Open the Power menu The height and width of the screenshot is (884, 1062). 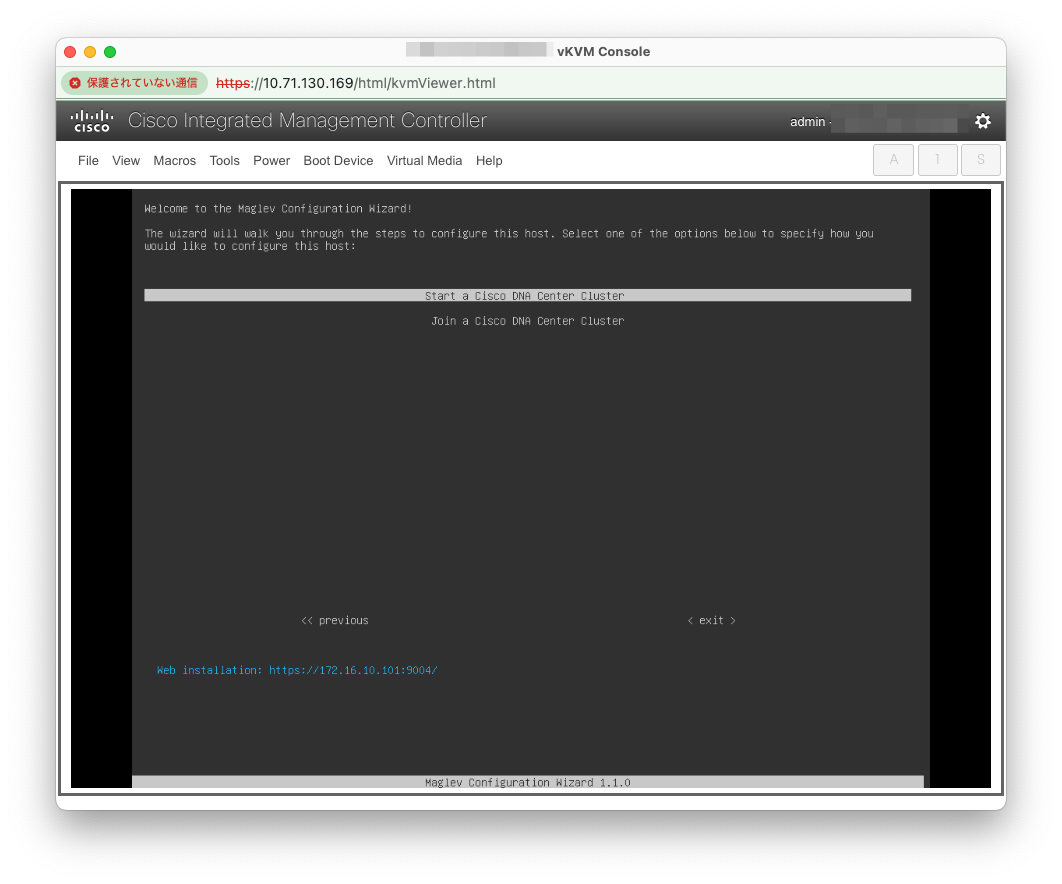pyautogui.click(x=272, y=161)
